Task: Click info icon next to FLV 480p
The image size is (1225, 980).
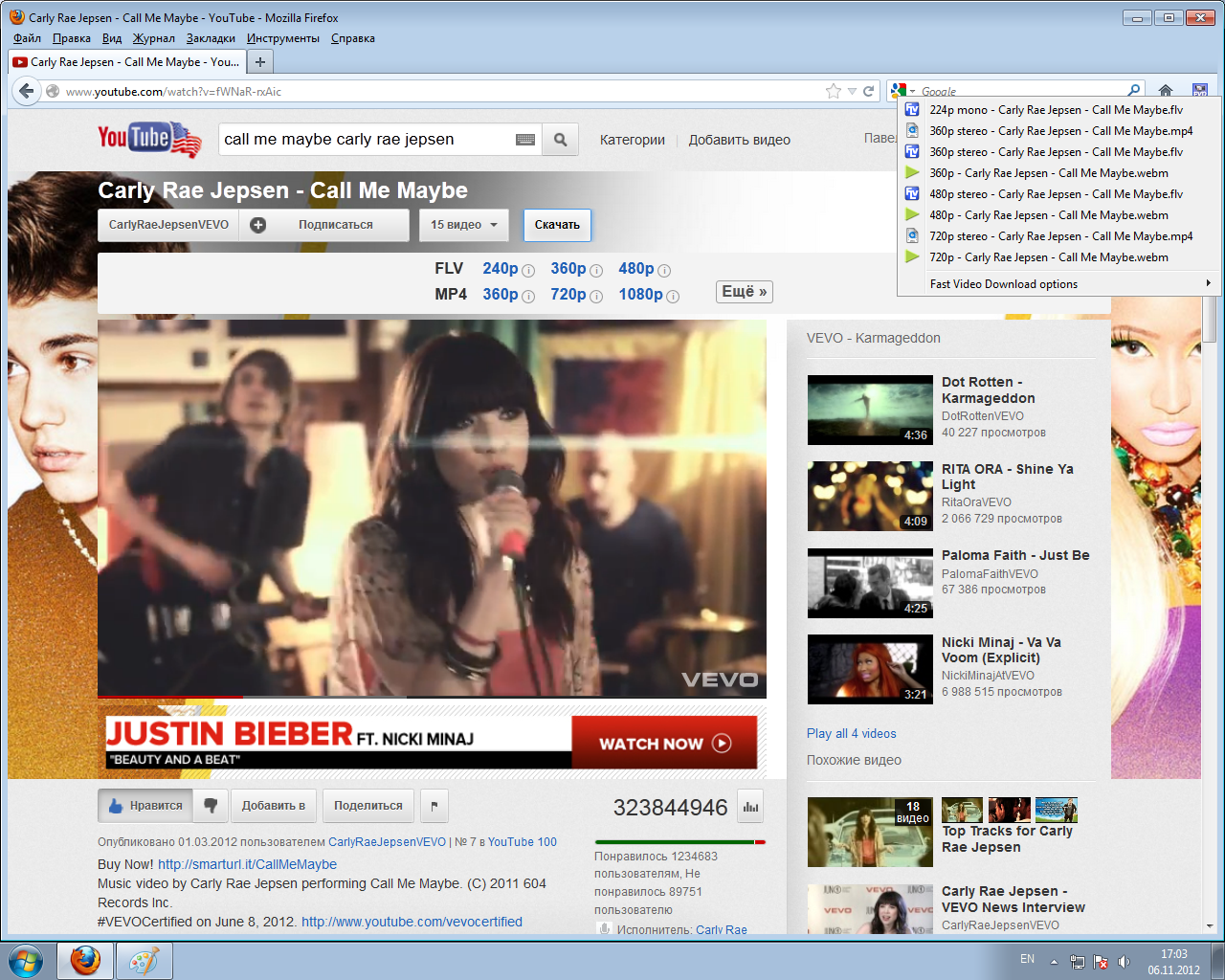Action: (664, 271)
